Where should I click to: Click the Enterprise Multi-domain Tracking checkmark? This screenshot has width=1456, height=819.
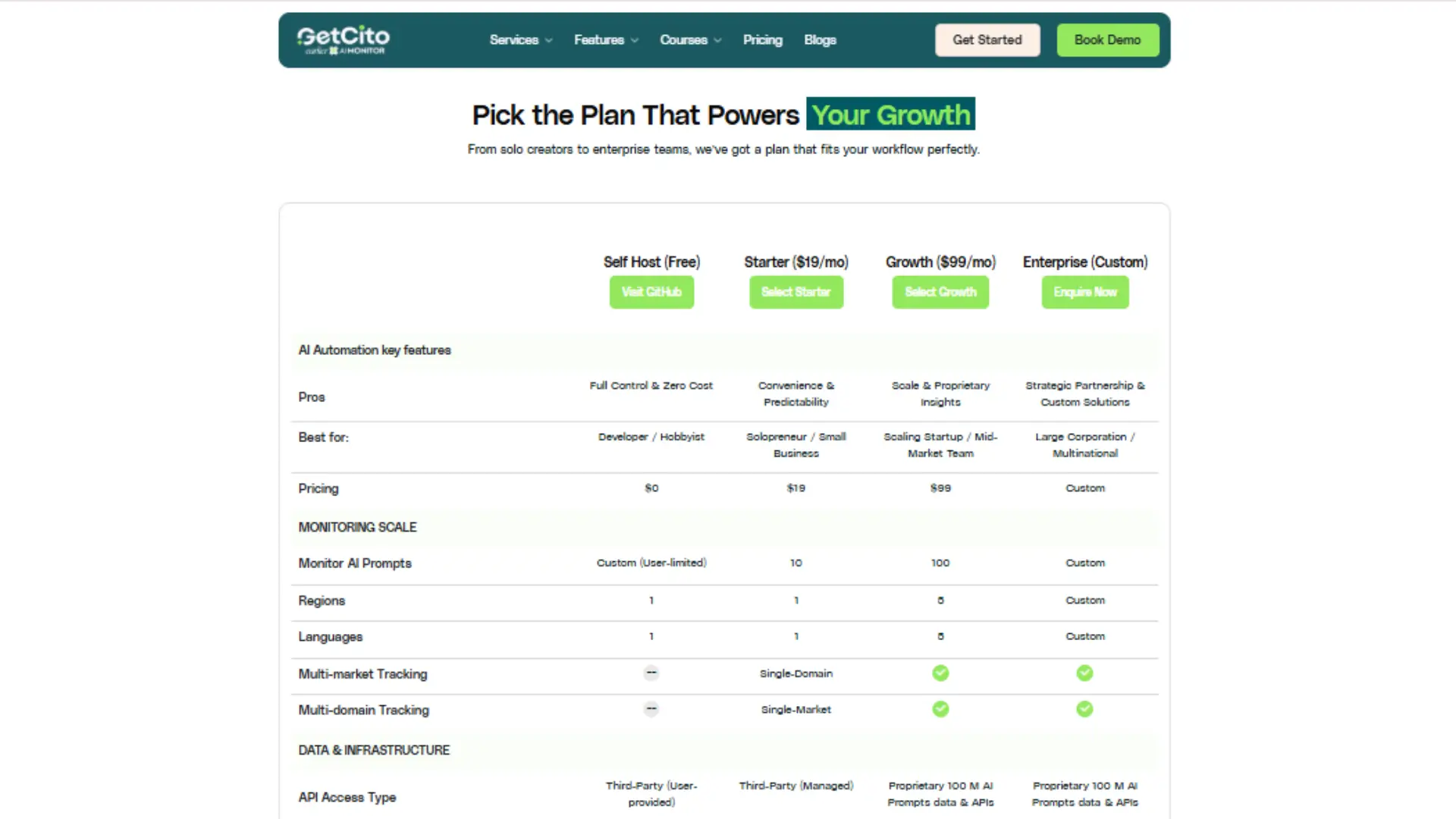pos(1084,709)
